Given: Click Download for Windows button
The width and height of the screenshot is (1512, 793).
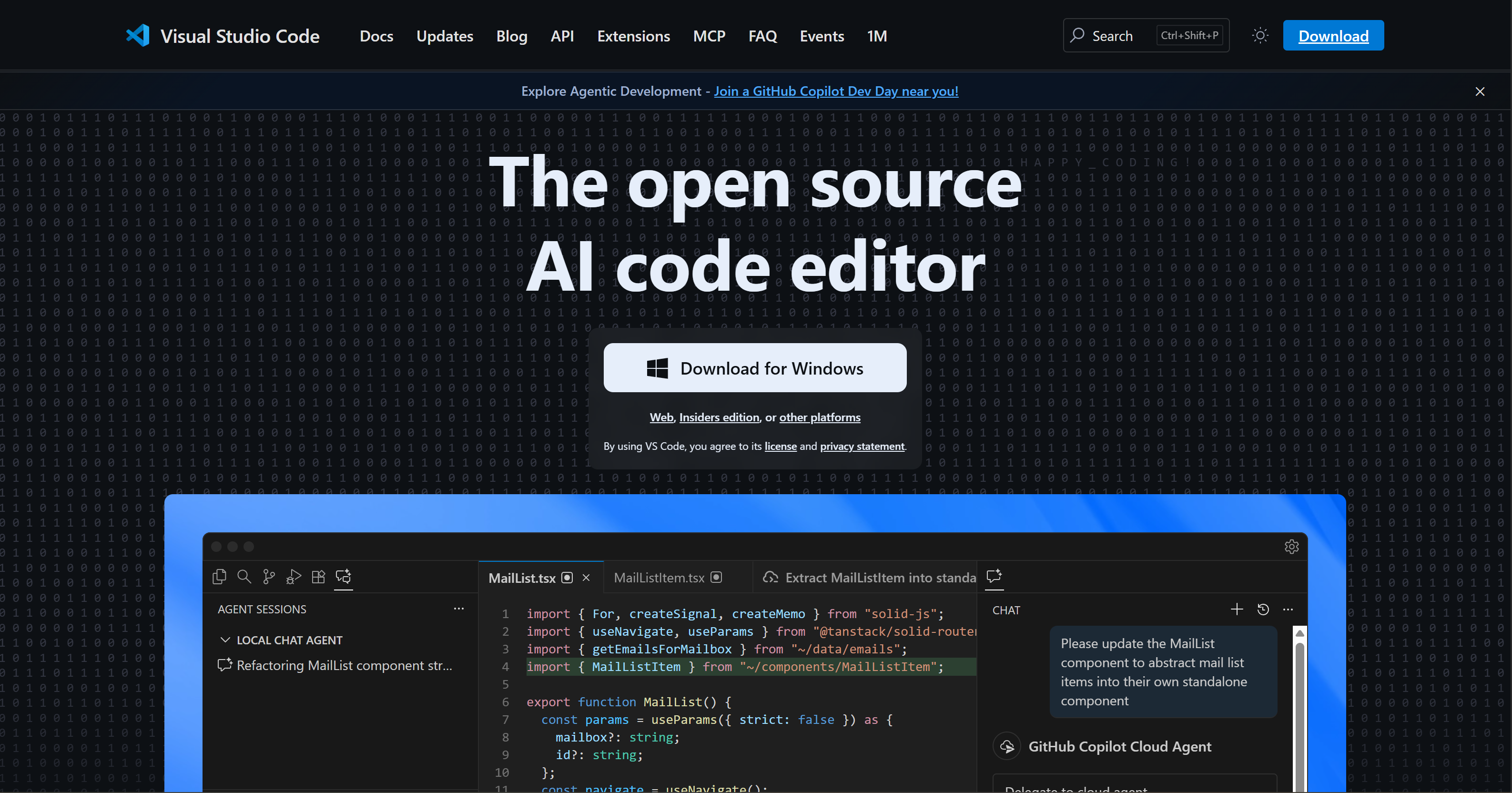Looking at the screenshot, I should (x=755, y=368).
